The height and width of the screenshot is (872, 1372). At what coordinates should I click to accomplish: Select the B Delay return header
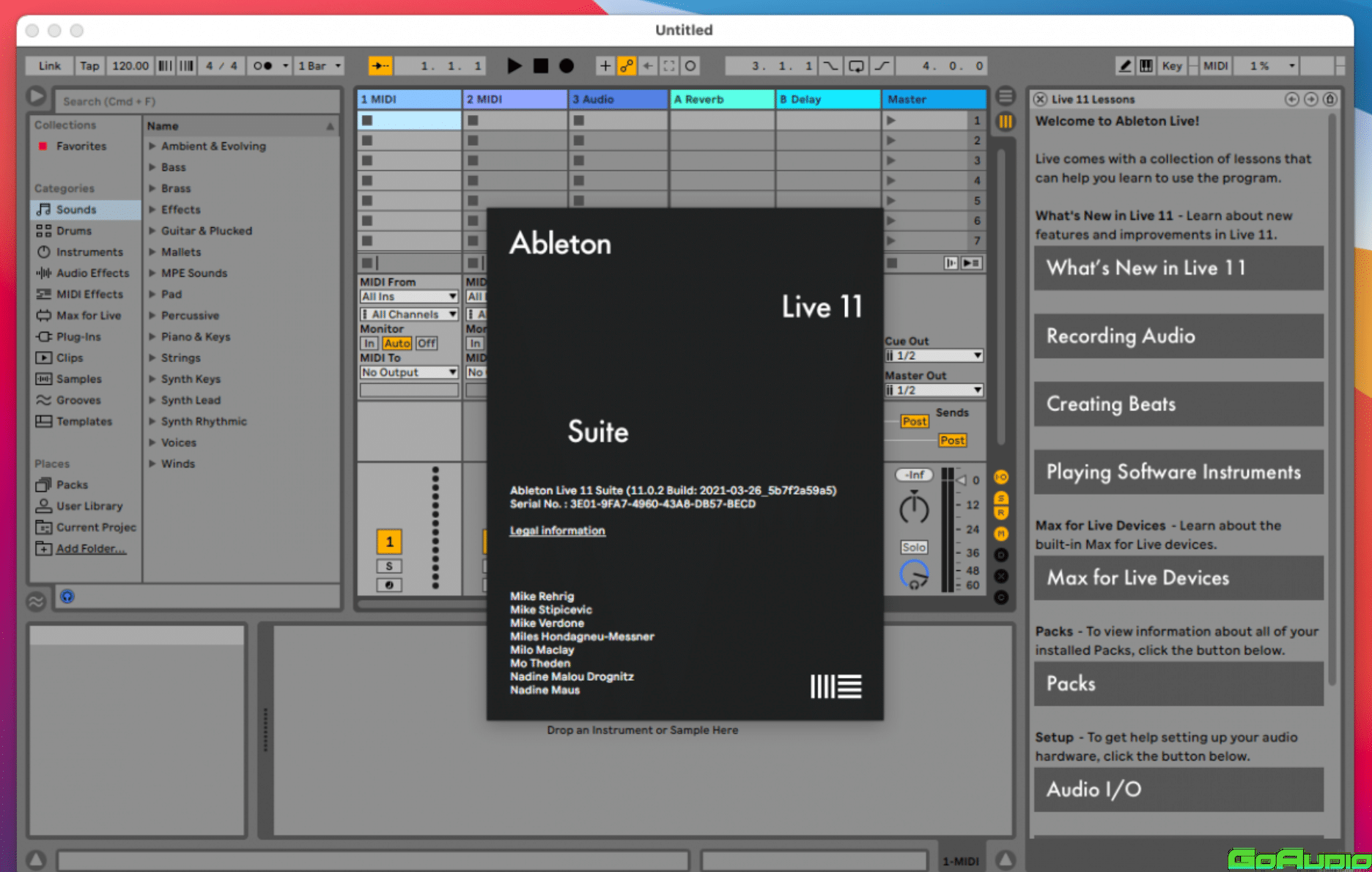coord(828,100)
